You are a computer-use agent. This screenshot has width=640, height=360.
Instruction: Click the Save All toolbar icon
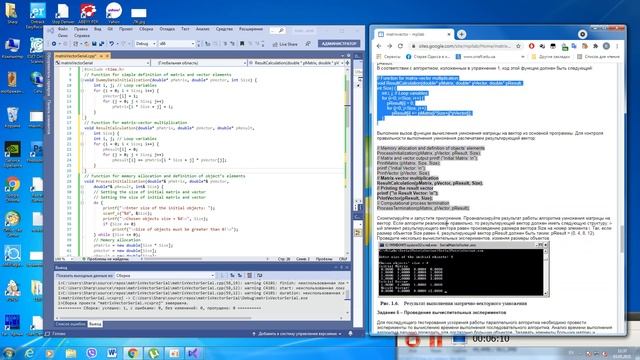[102, 44]
